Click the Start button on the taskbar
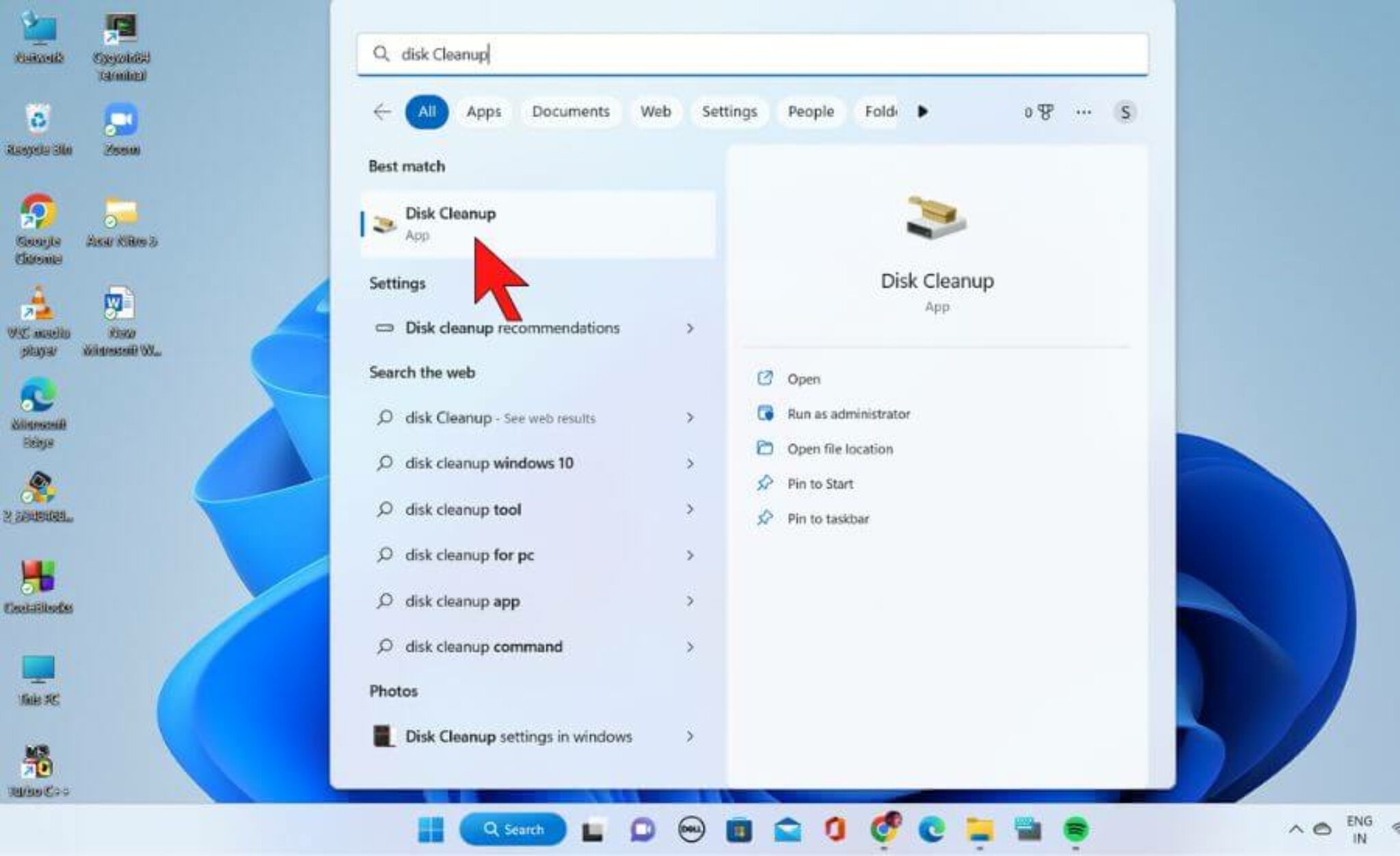 431,829
